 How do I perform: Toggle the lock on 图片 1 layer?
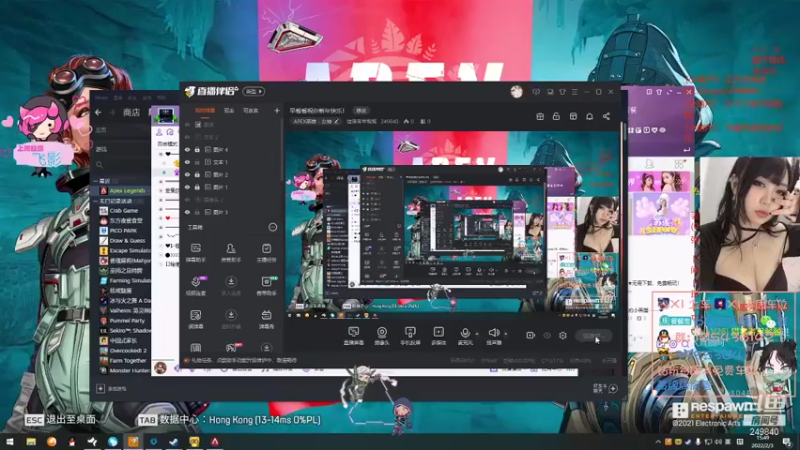197,187
